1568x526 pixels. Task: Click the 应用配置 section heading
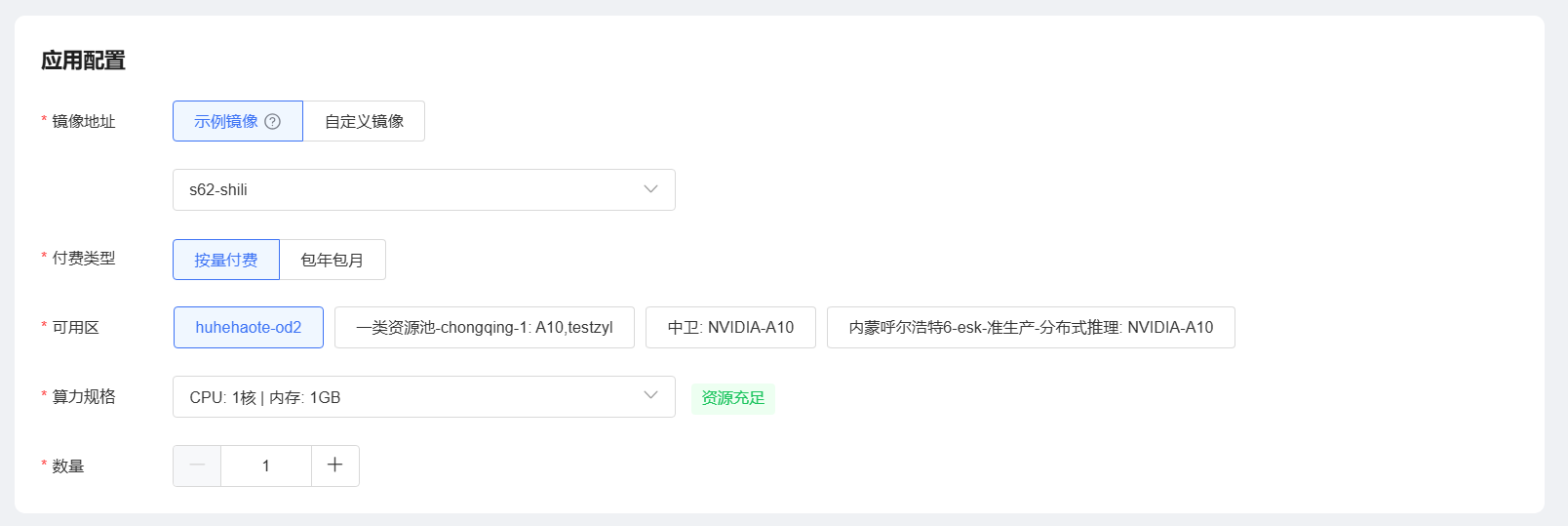click(x=84, y=61)
